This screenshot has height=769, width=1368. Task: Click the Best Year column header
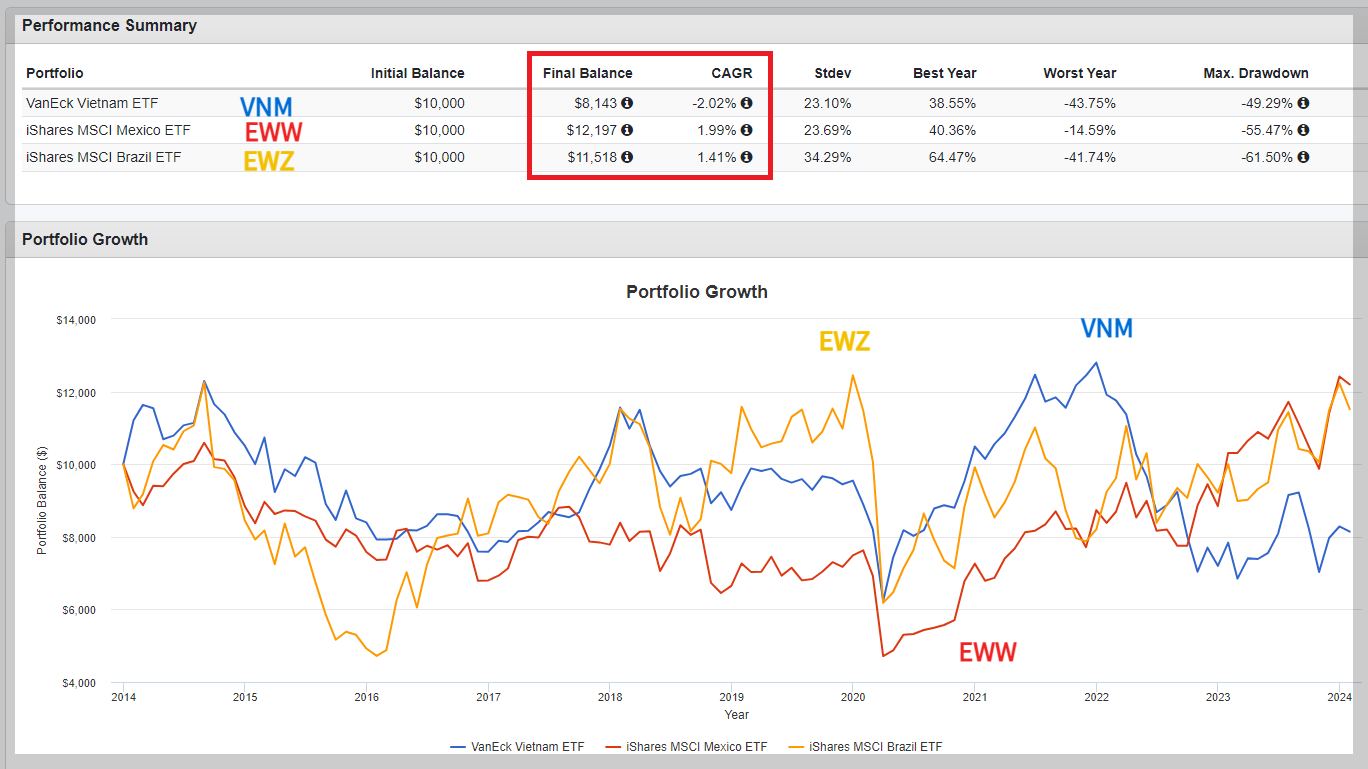945,73
